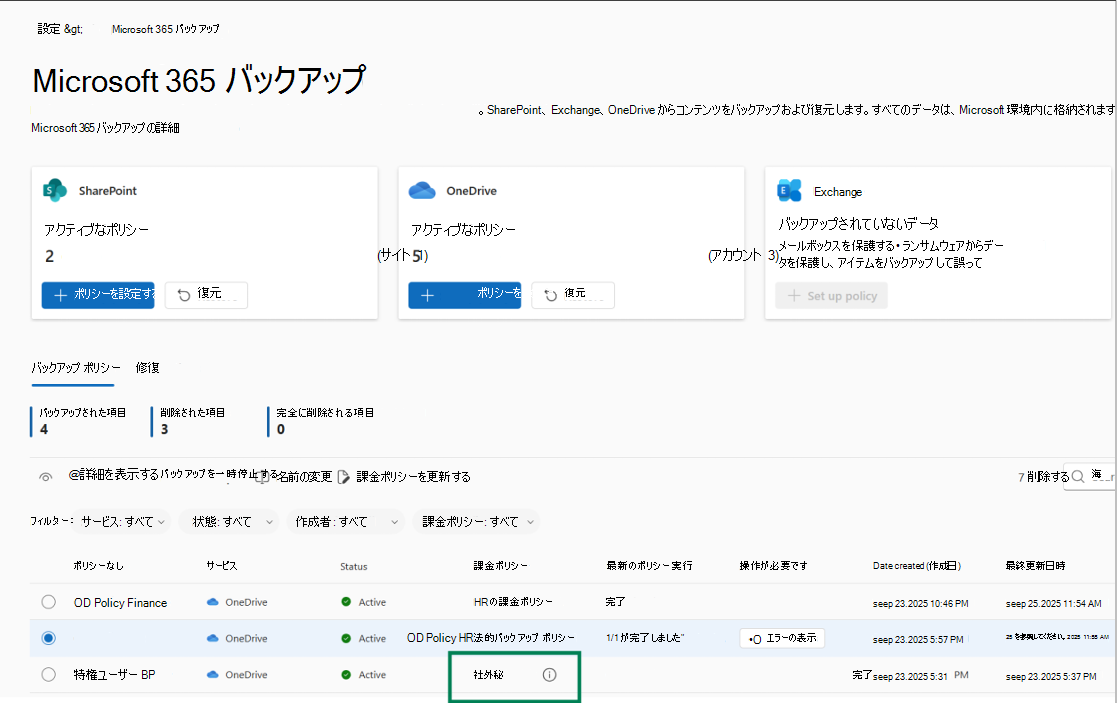Click green Active status icon in OD Policy Finance row

click(346, 602)
